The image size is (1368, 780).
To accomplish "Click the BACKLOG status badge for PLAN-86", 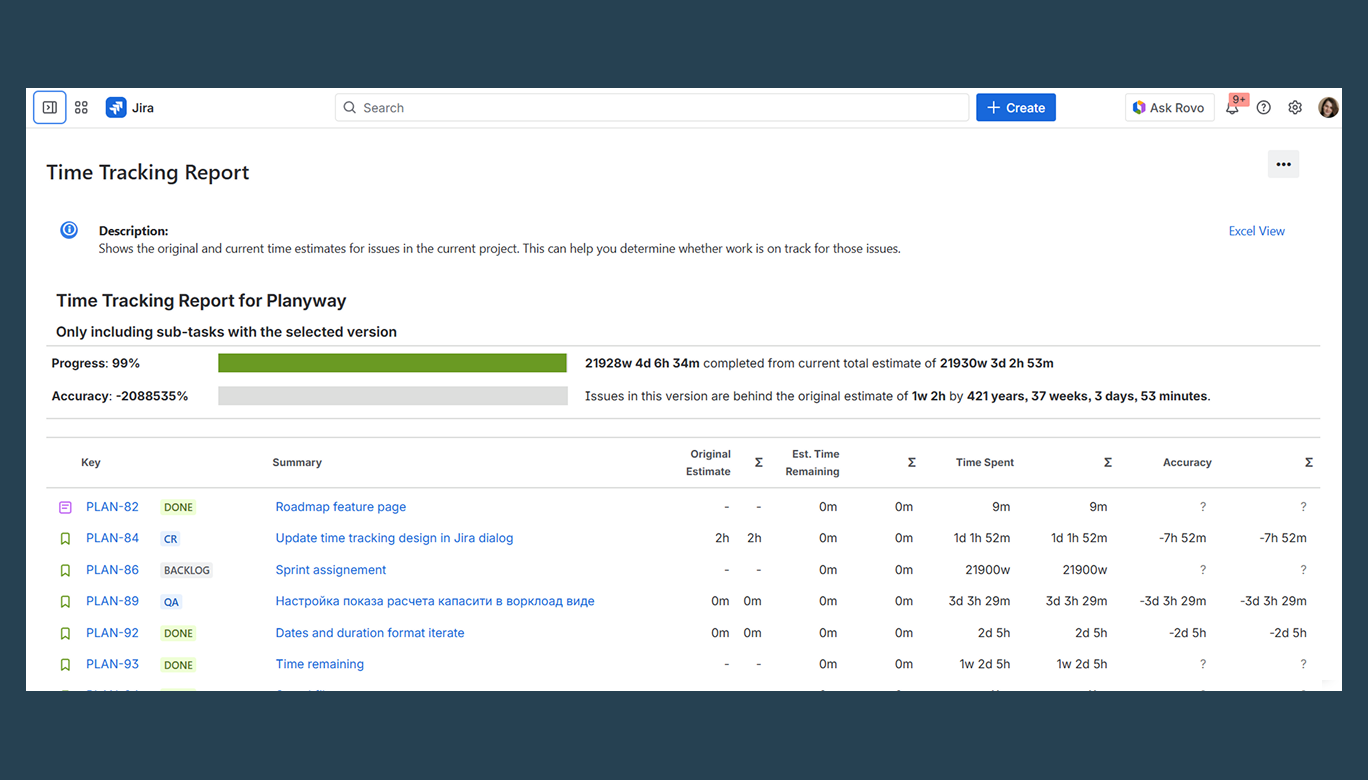I will point(187,571).
